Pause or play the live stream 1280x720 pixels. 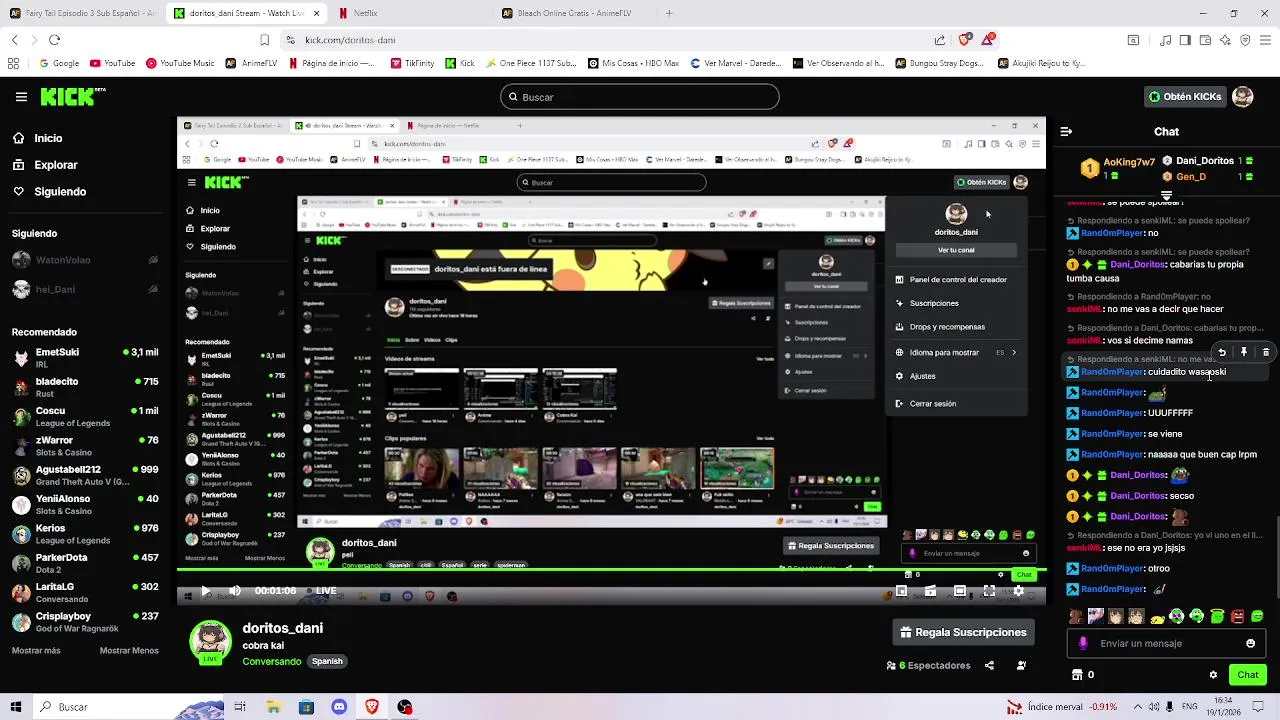[205, 591]
